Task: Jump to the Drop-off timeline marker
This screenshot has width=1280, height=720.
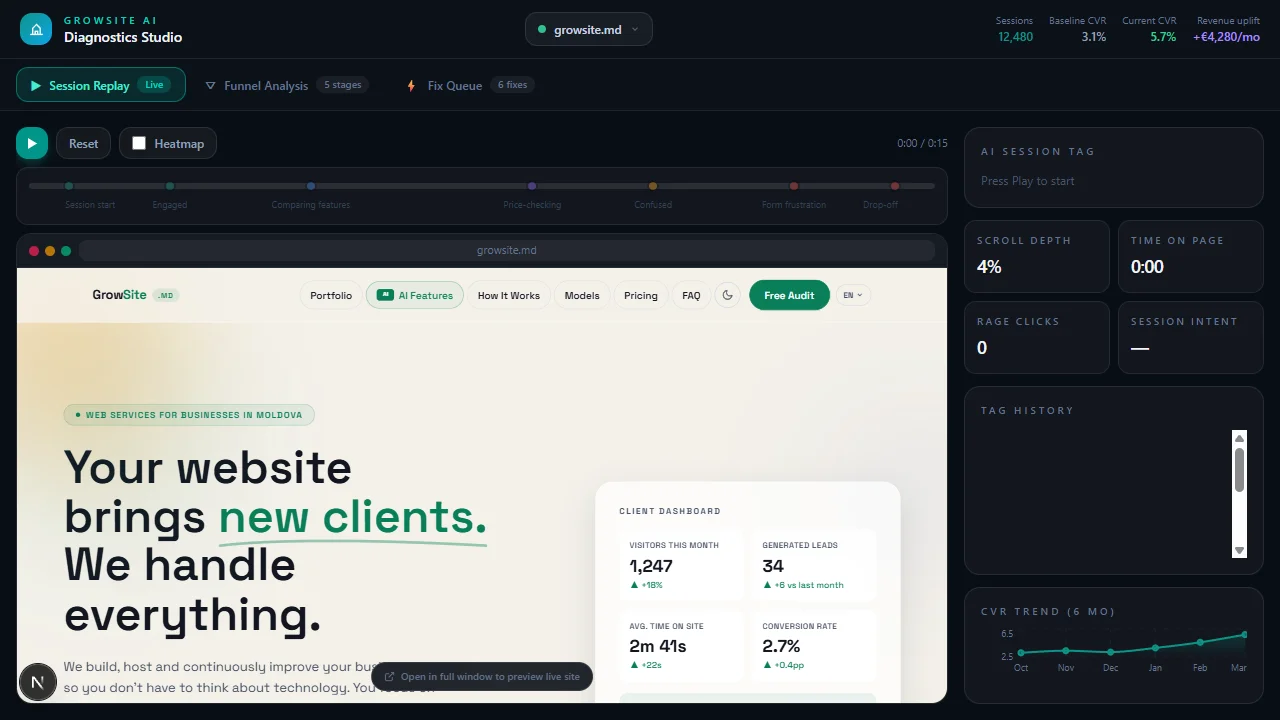Action: [x=895, y=186]
